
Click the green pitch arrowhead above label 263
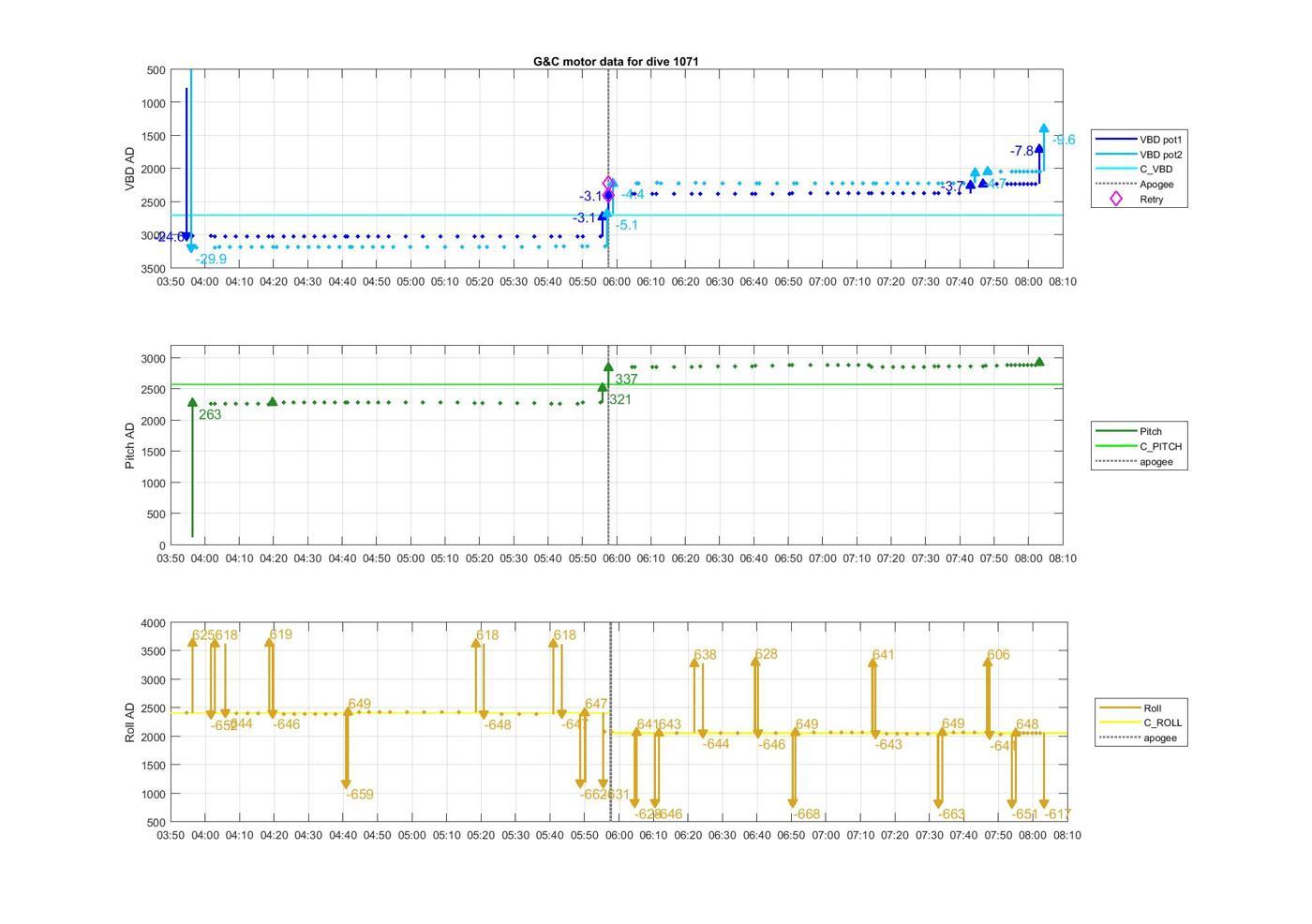[192, 403]
